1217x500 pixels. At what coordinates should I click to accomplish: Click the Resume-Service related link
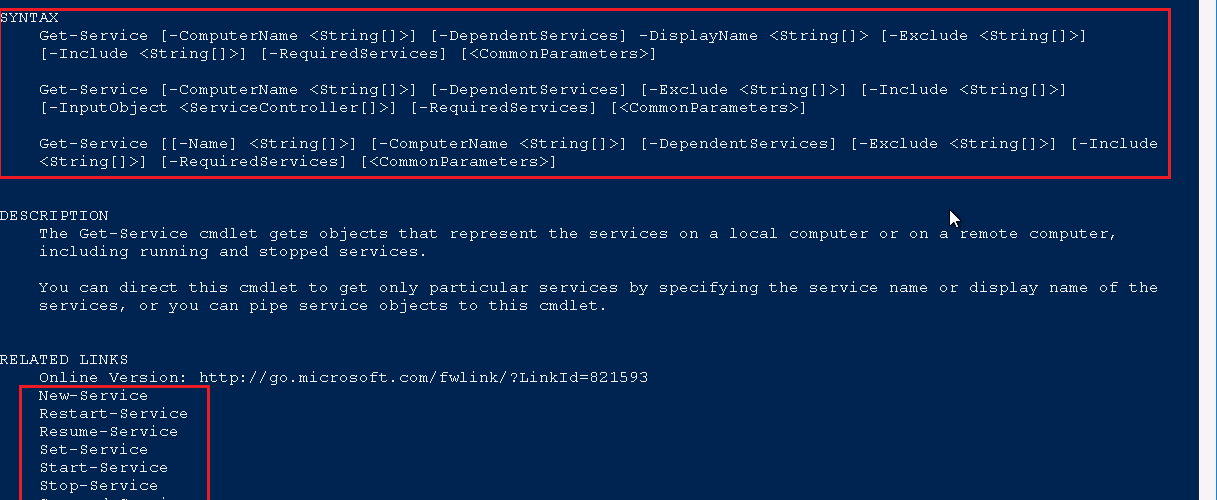pyautogui.click(x=108, y=432)
